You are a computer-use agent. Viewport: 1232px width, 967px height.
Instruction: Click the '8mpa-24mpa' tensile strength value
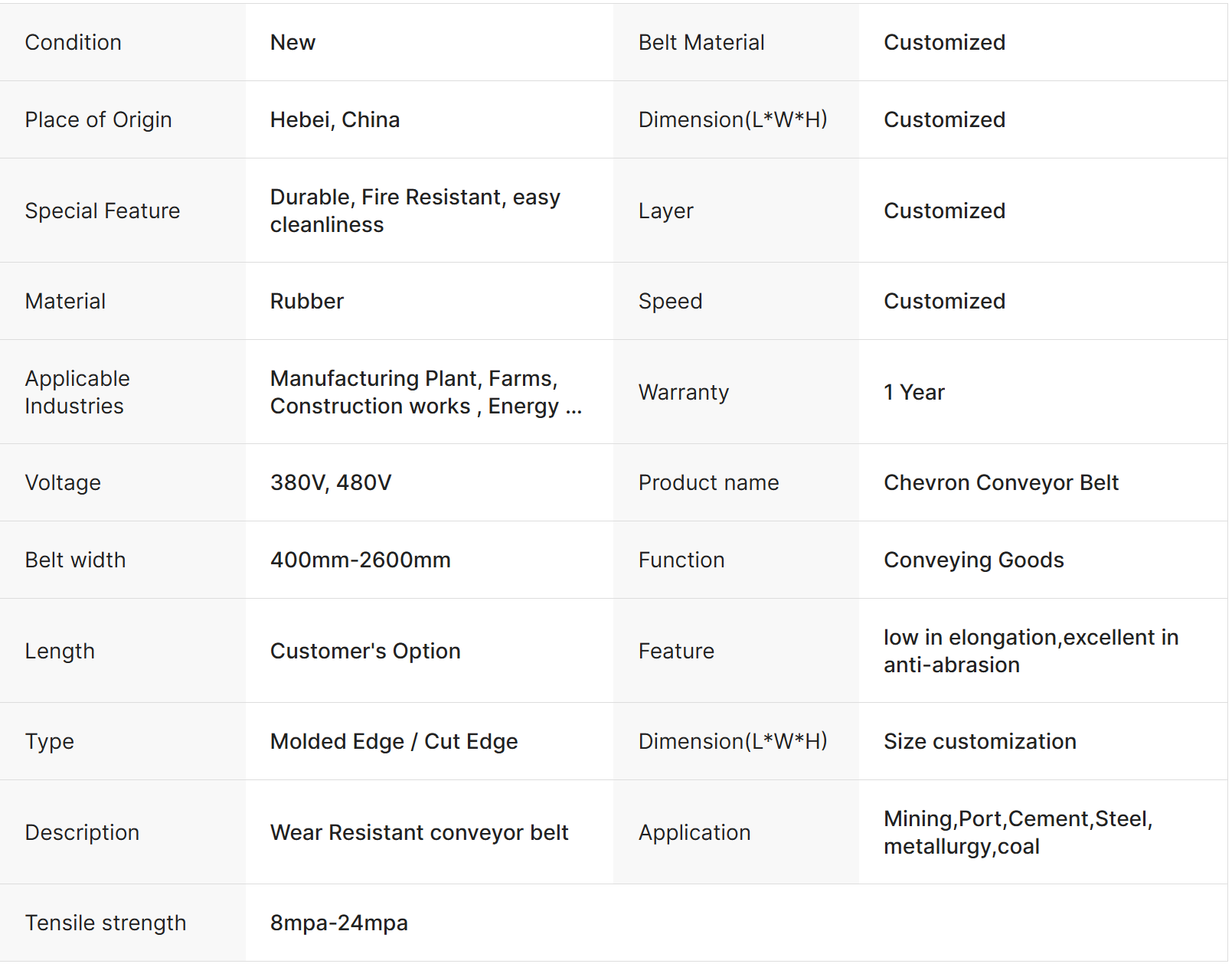pos(338,923)
